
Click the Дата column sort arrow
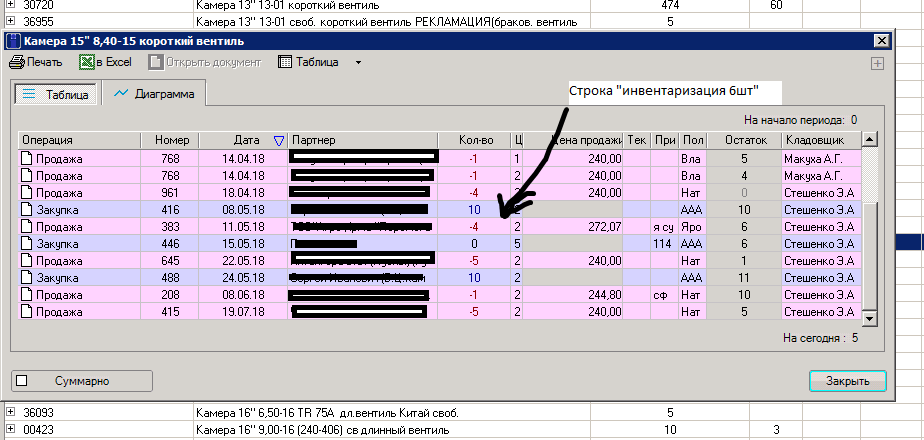(279, 140)
